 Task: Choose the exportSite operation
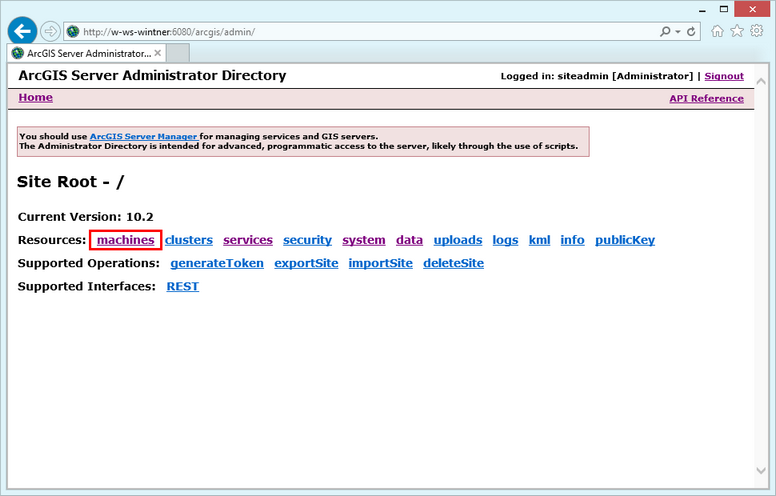(x=306, y=263)
